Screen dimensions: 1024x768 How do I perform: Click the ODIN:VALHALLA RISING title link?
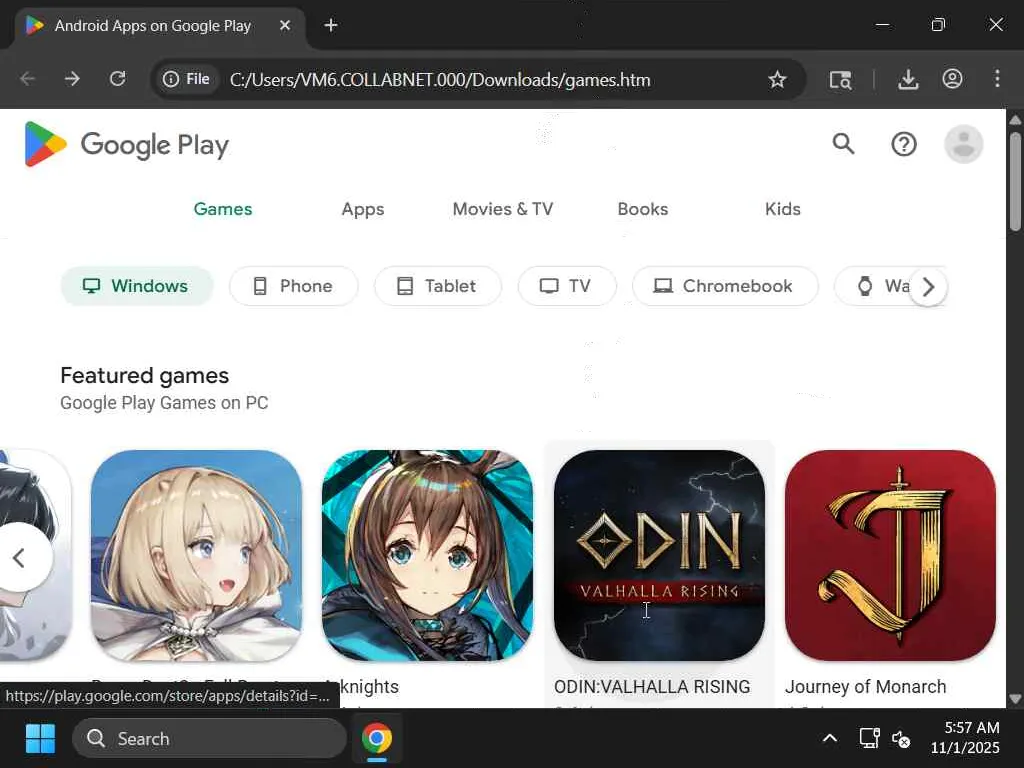click(652, 686)
